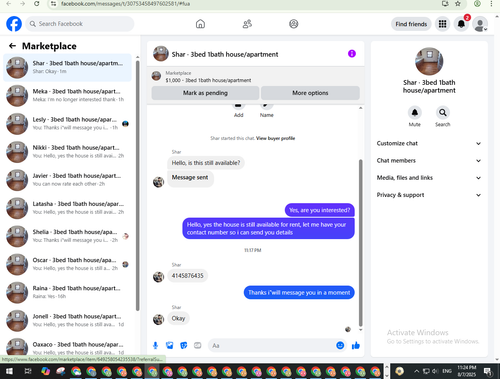Screen dimensions: 500x379
Task: Click the 'Hello, is this still available?' message
Action: 206,163
